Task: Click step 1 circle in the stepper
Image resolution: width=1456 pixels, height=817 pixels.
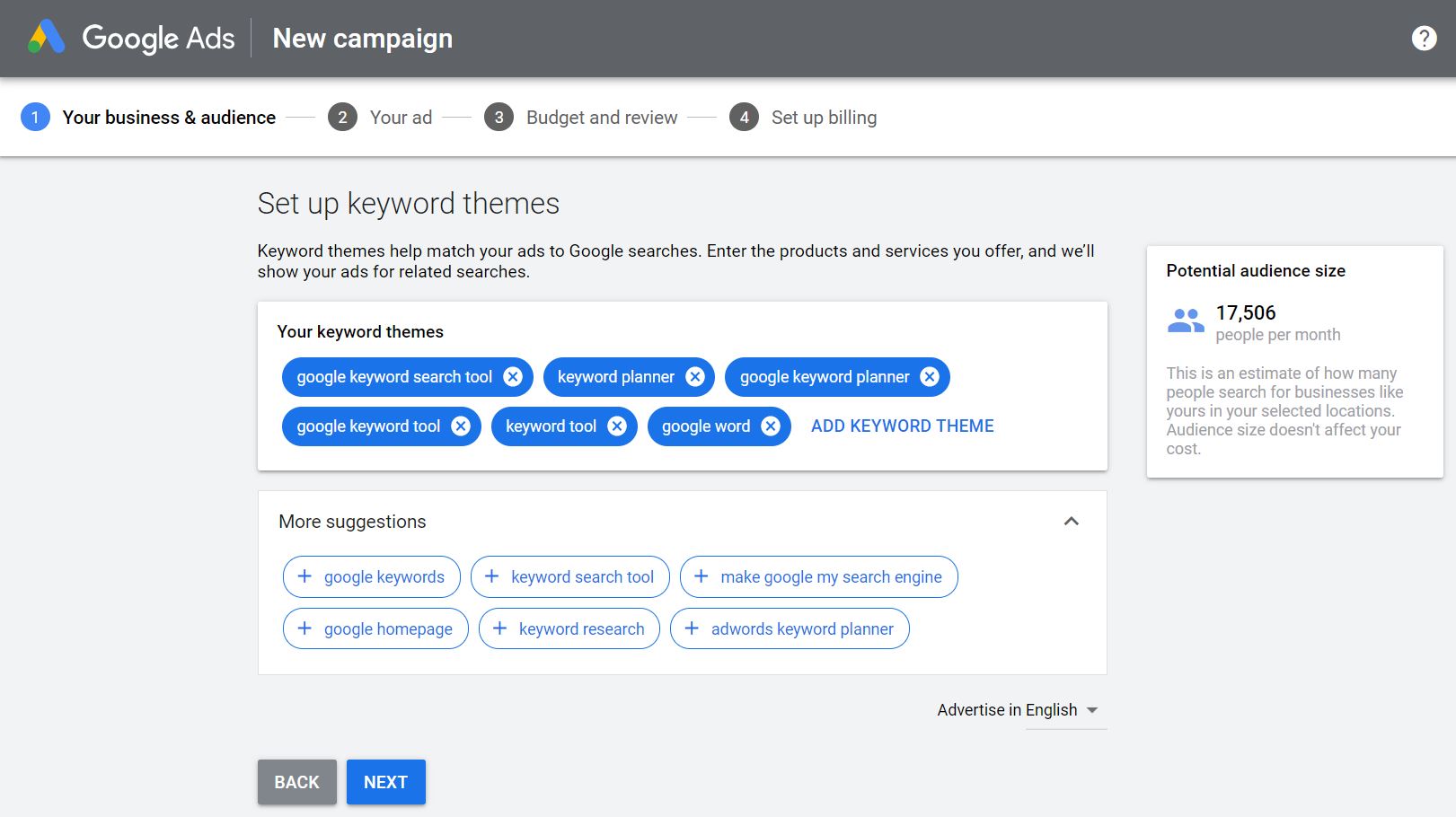Action: click(x=35, y=118)
